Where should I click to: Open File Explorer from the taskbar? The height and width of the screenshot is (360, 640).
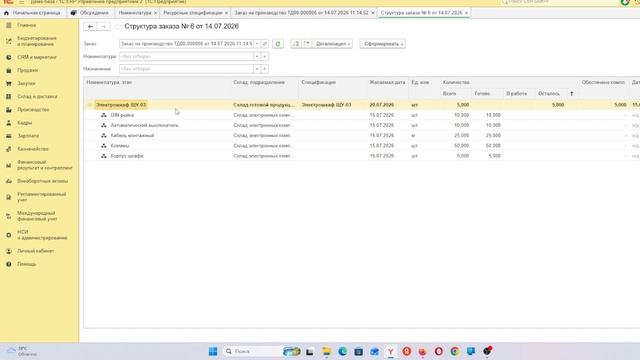point(326,351)
